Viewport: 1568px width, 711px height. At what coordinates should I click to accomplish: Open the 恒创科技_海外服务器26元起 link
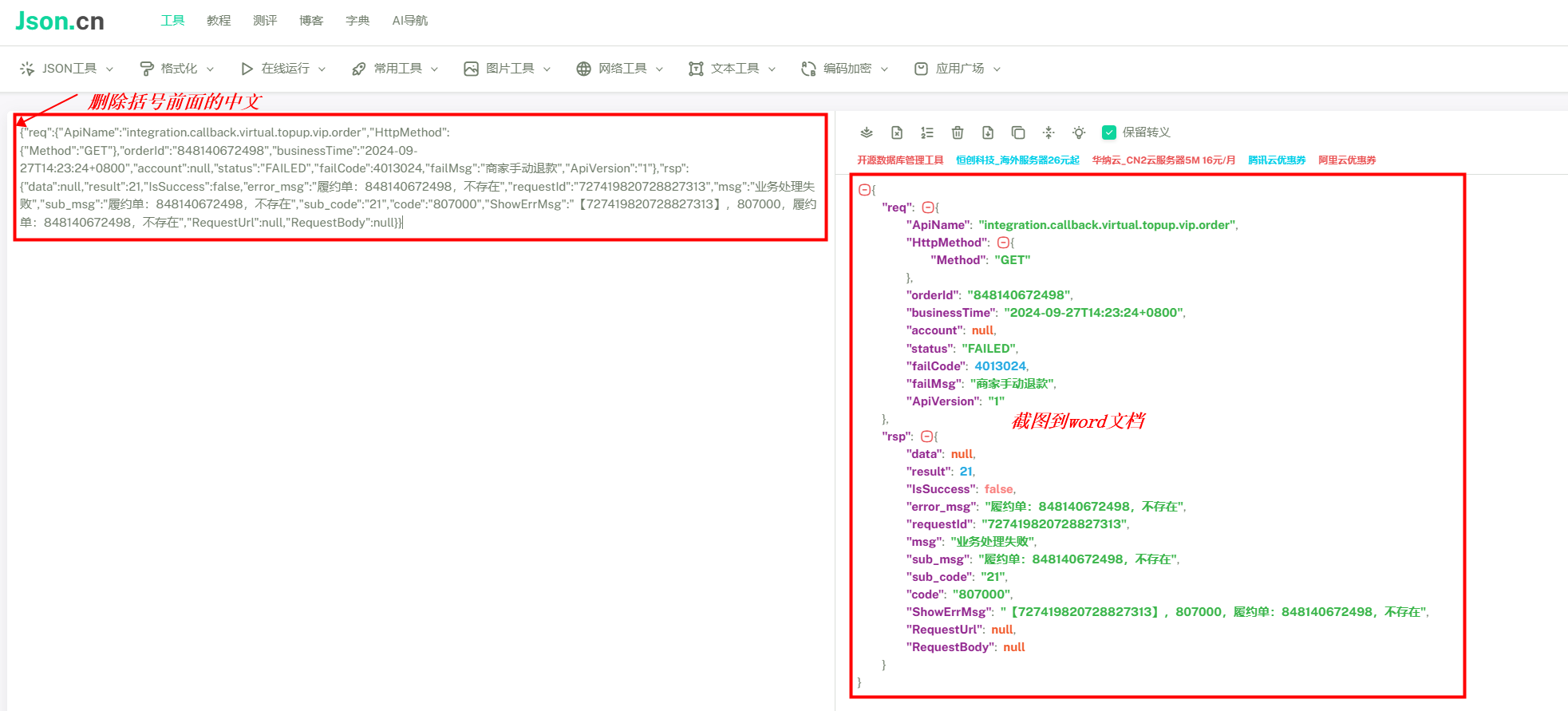[x=1017, y=160]
